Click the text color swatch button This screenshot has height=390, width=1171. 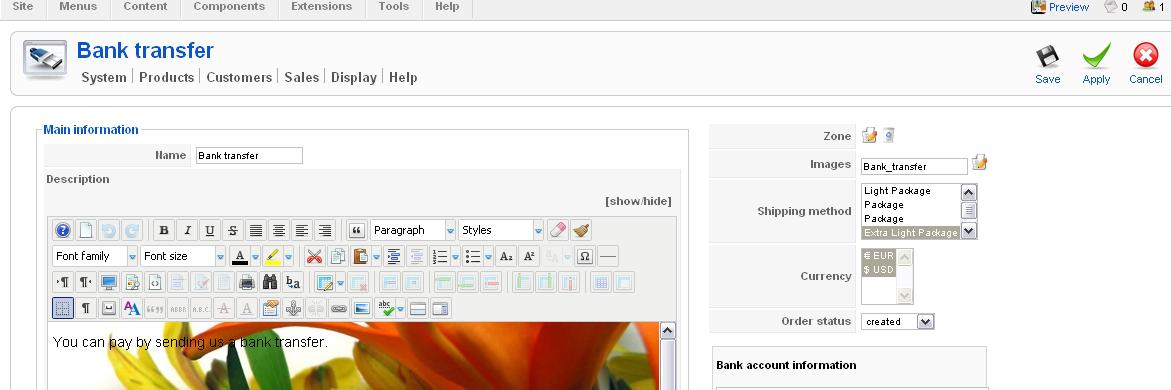pyautogui.click(x=240, y=256)
